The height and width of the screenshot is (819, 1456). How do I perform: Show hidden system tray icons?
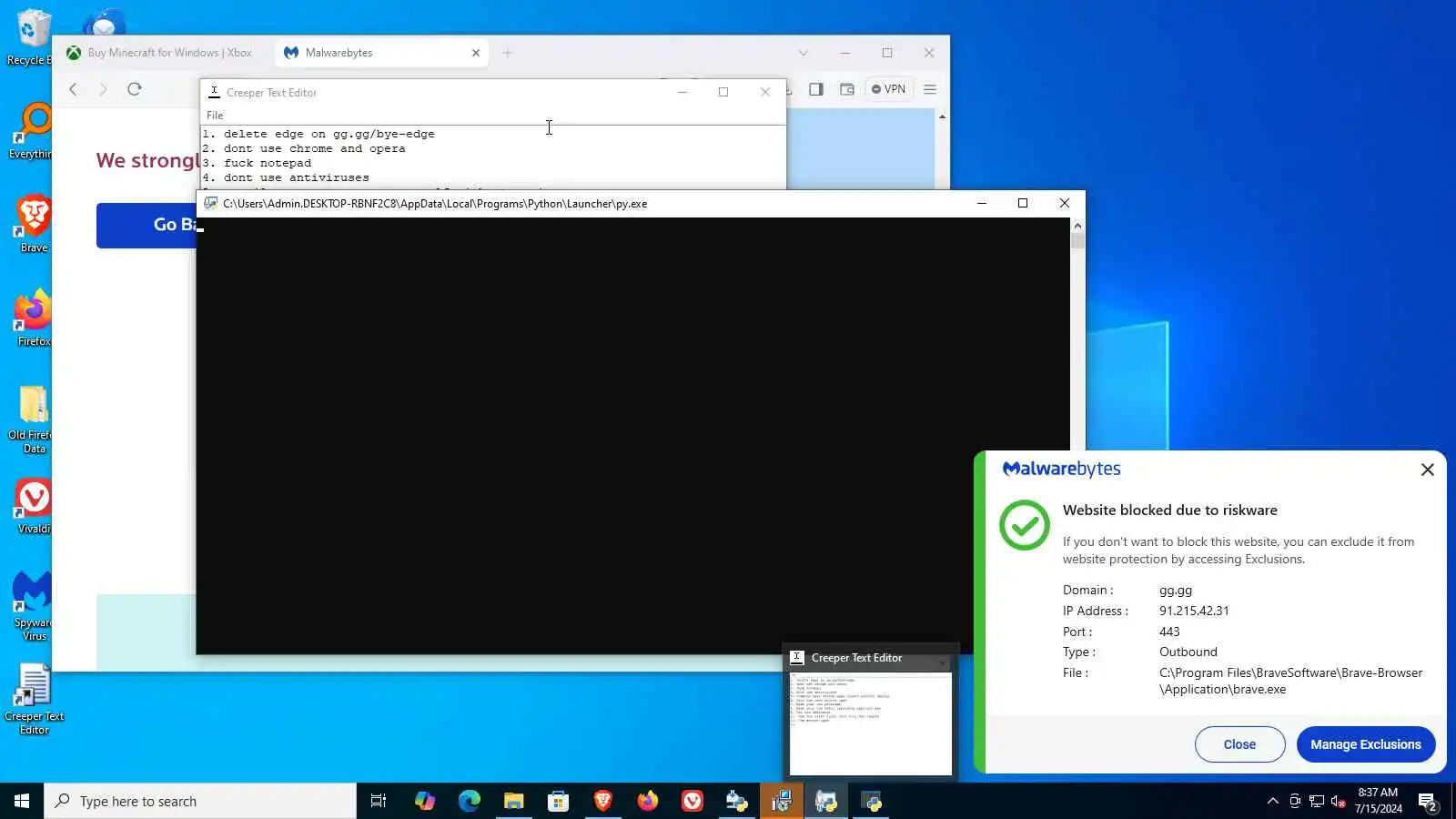pyautogui.click(x=1272, y=801)
